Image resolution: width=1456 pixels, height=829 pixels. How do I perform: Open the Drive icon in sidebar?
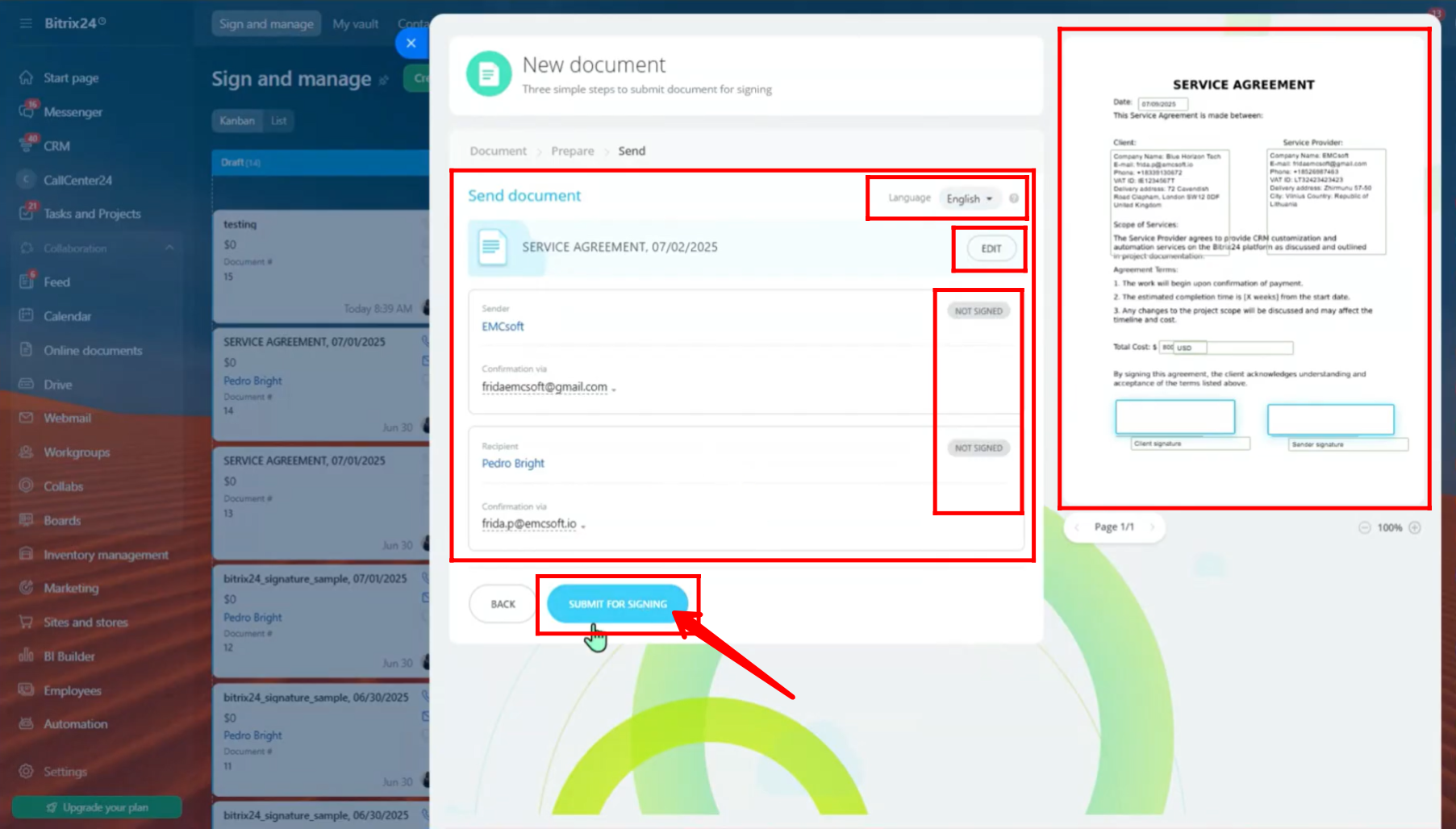(26, 384)
